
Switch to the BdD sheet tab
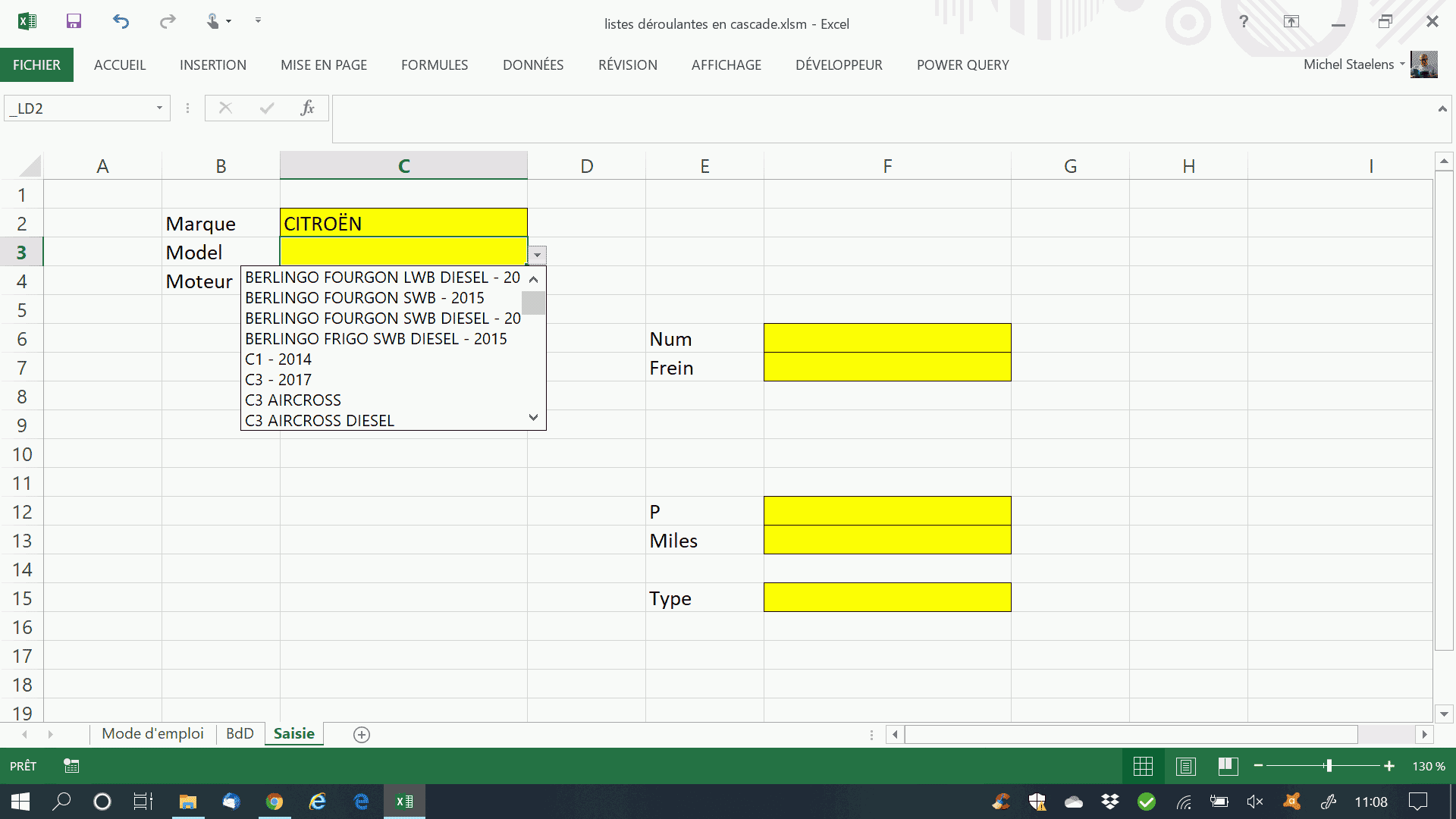(240, 733)
